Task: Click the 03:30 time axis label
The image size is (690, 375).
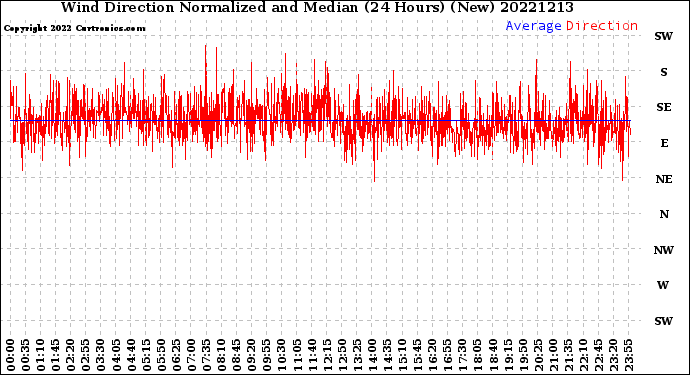Action: pyautogui.click(x=101, y=355)
